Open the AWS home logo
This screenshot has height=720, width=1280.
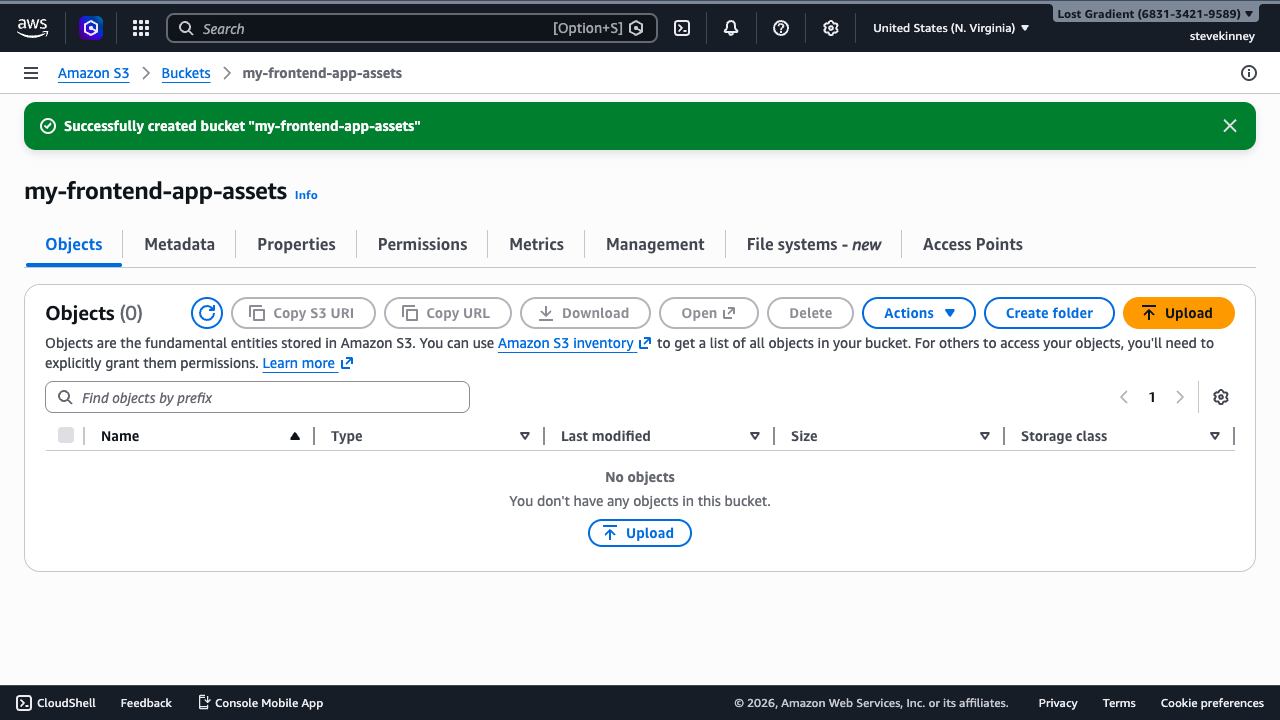(x=32, y=28)
